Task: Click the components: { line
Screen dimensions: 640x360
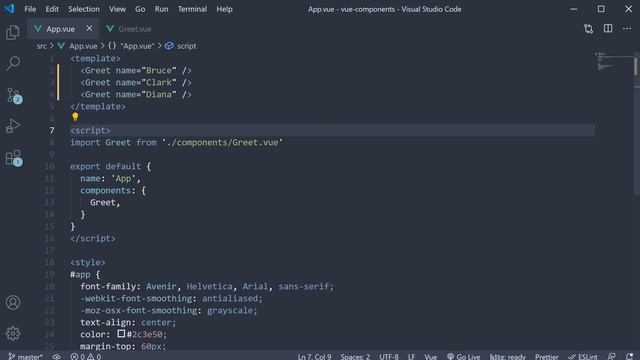Action: [113, 191]
